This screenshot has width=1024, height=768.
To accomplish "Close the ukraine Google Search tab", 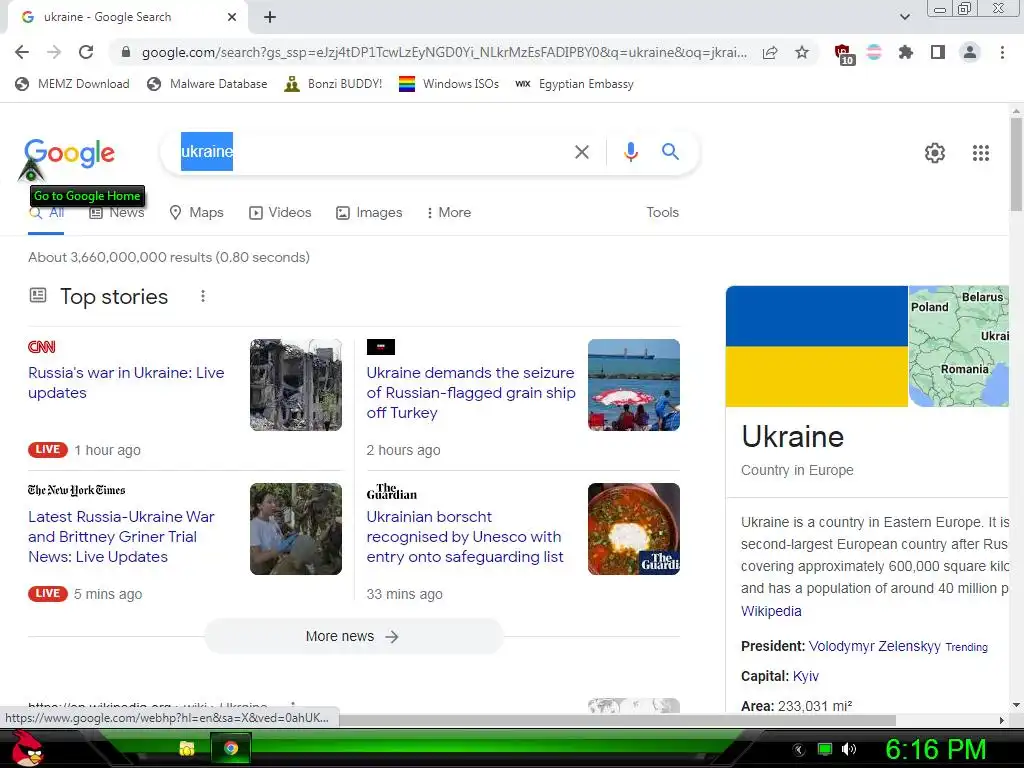I will tap(232, 17).
